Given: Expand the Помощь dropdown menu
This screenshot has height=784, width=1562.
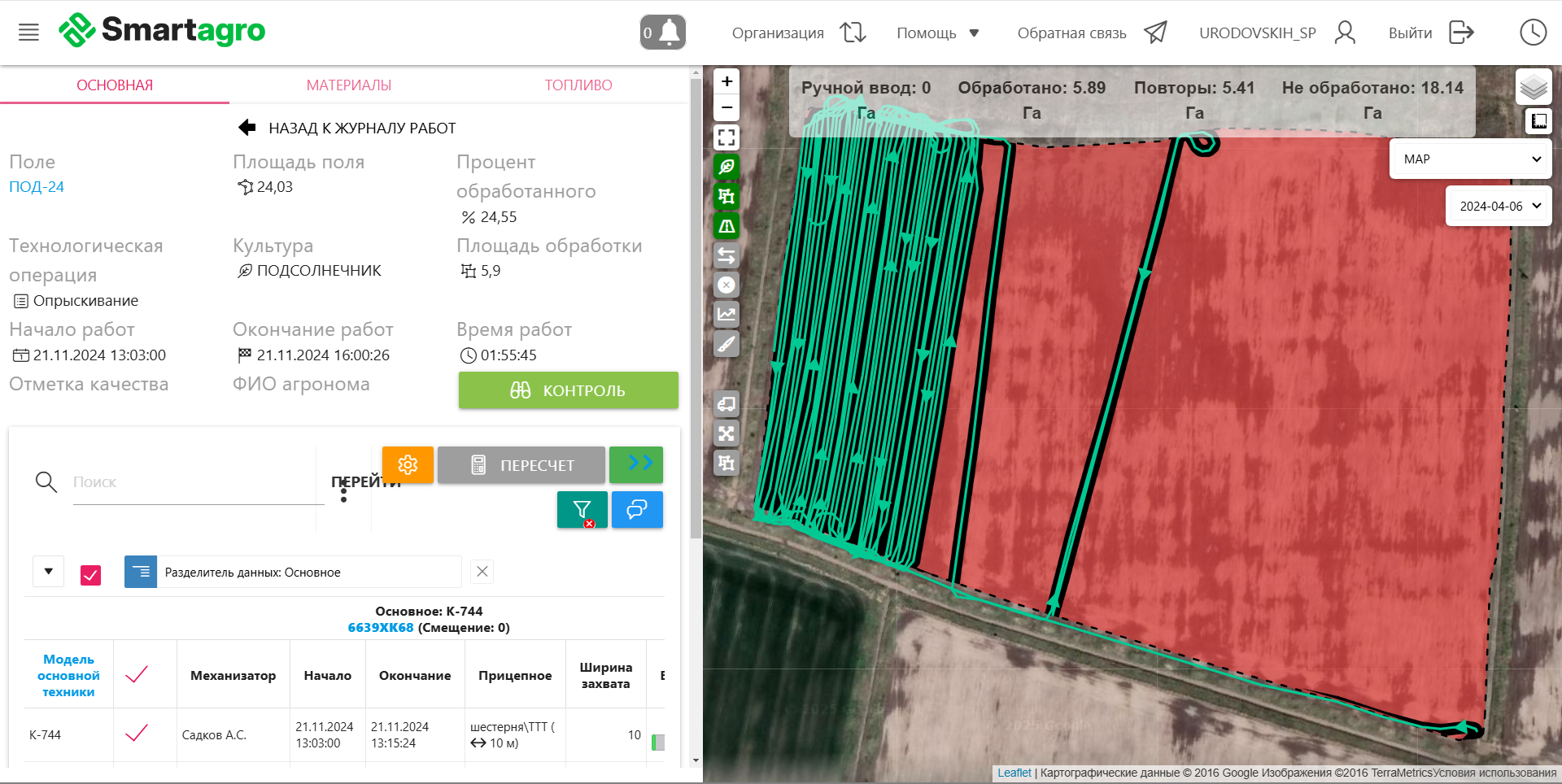Looking at the screenshot, I should (x=937, y=33).
